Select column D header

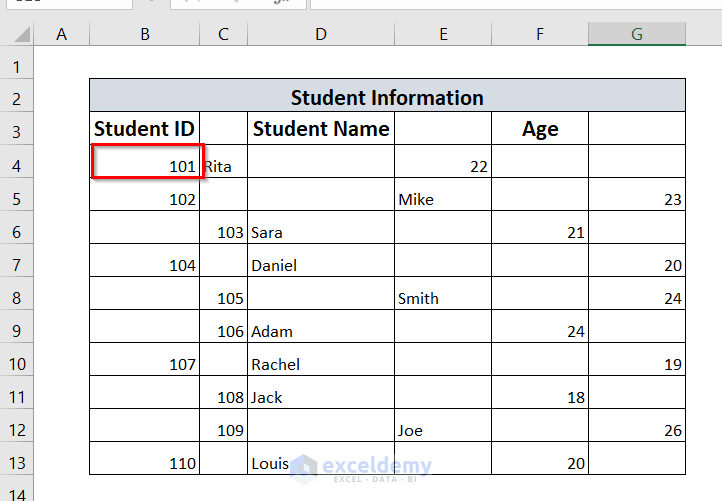pyautogui.click(x=321, y=34)
